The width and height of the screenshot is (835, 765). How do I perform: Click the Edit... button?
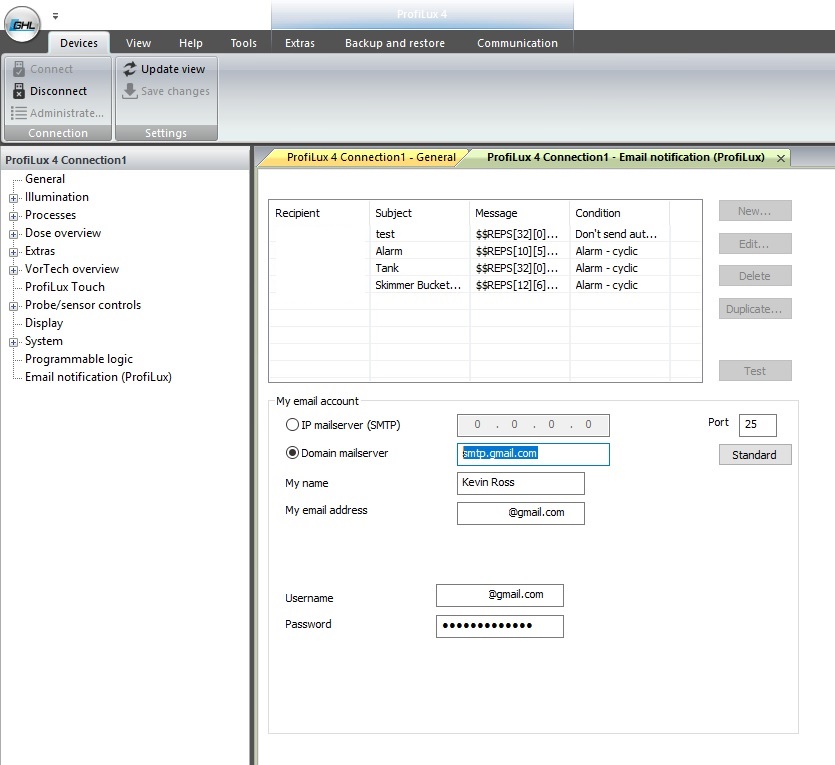pyautogui.click(x=755, y=244)
